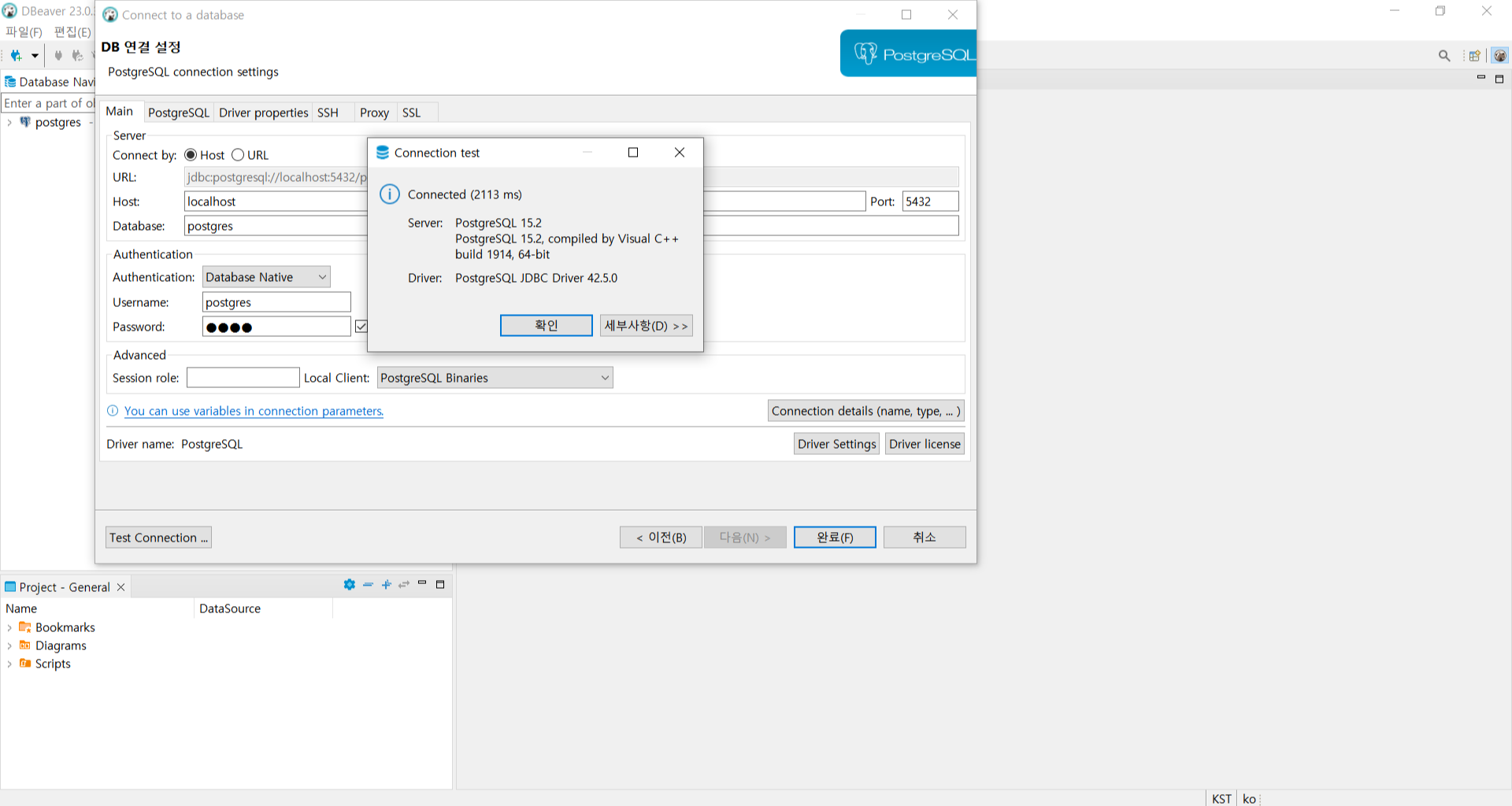Viewport: 1512px width, 806px height.
Task: Click the DBeaver perspective icon at top right
Action: tap(1499, 56)
